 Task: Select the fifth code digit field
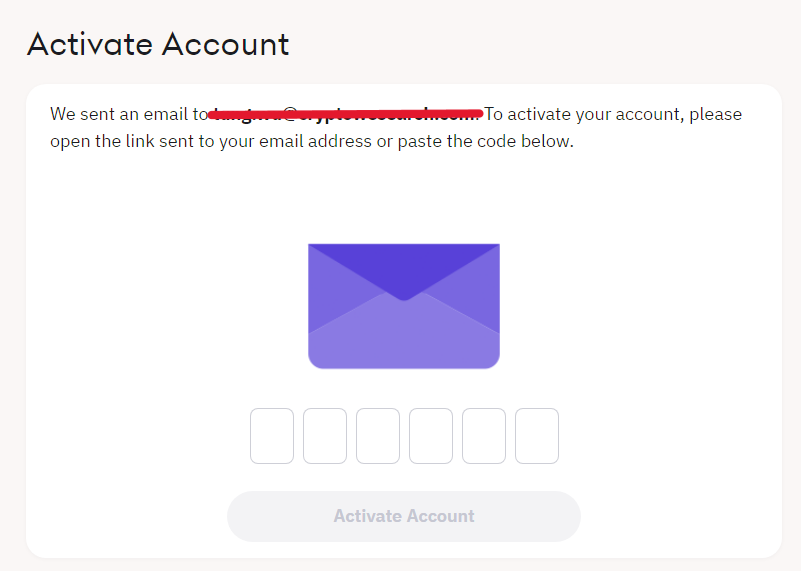coord(484,436)
